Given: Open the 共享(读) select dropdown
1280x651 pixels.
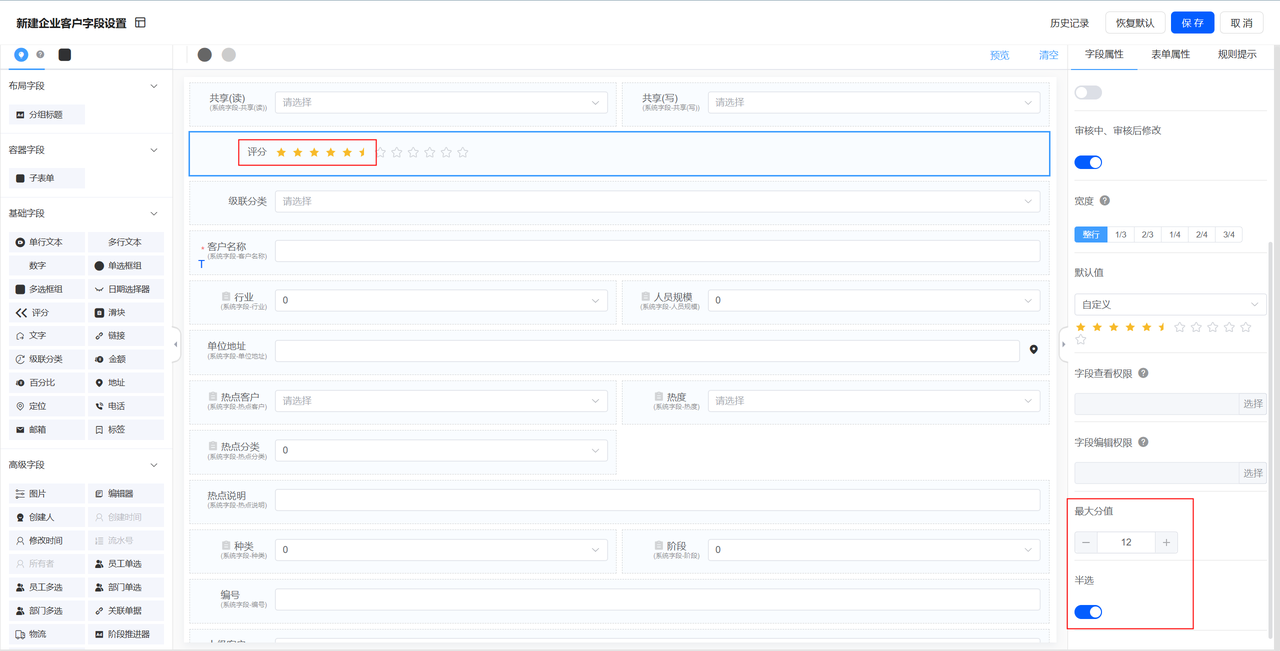Looking at the screenshot, I should pos(441,102).
